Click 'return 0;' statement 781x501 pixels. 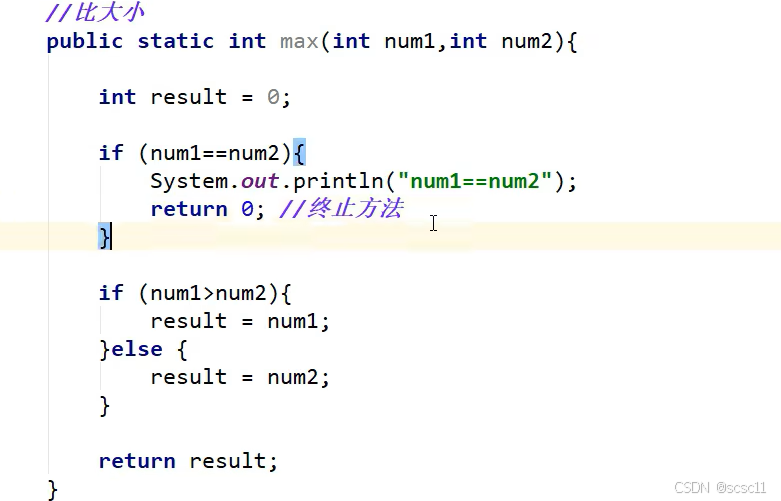tap(207, 209)
